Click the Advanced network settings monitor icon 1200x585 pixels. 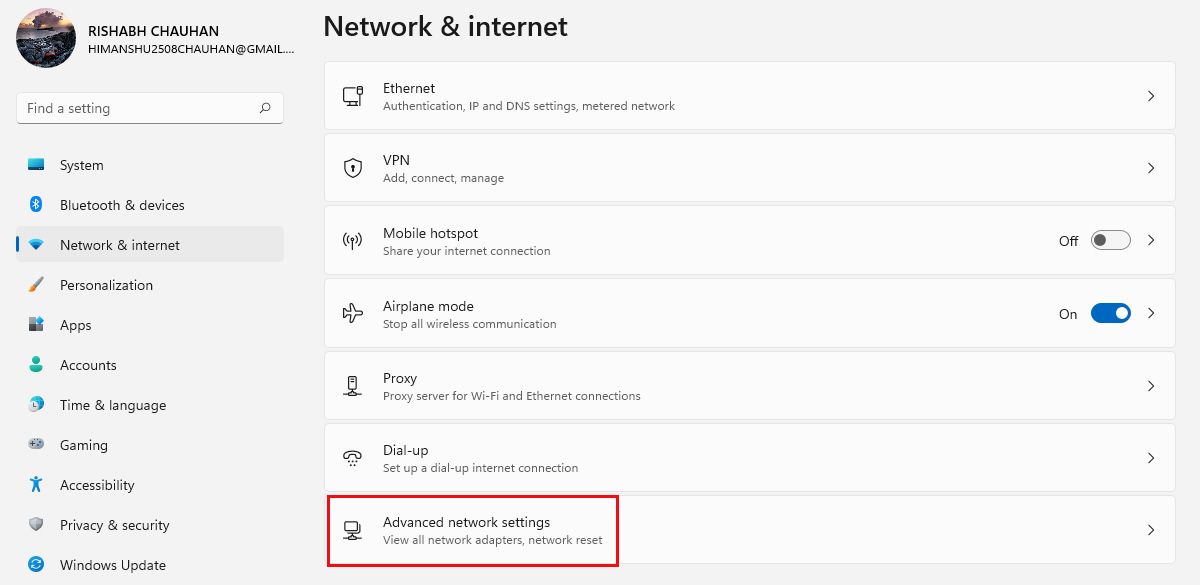click(353, 529)
